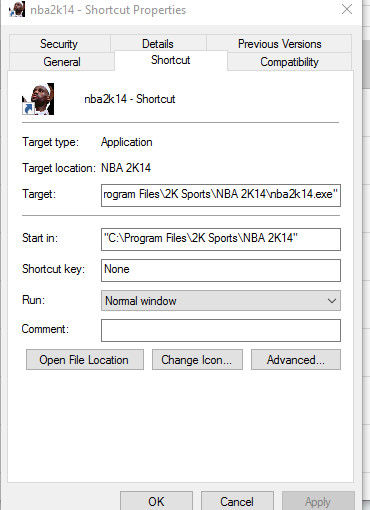Select the Shortcut tab
The height and width of the screenshot is (510, 370).
click(x=171, y=60)
